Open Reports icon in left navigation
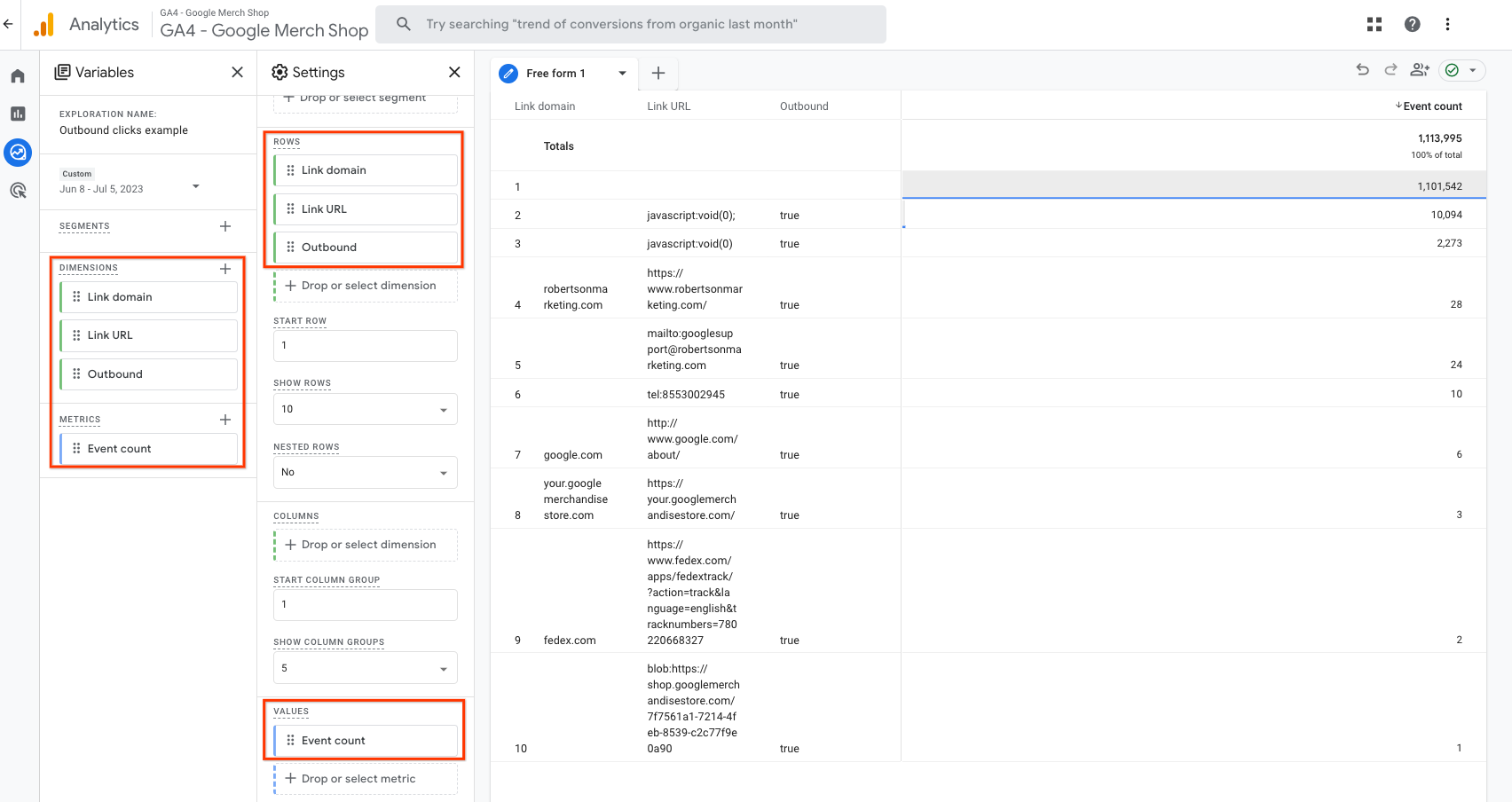The height and width of the screenshot is (802, 1512). click(18, 114)
